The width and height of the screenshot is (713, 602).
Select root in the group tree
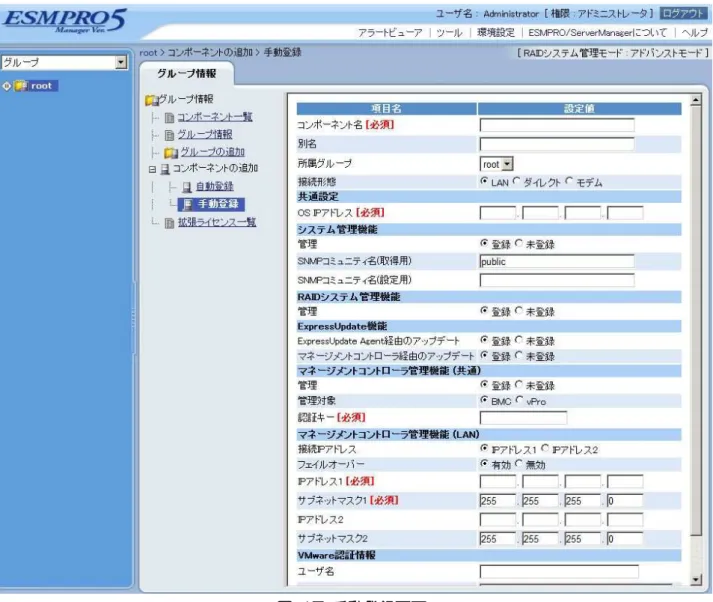41,86
